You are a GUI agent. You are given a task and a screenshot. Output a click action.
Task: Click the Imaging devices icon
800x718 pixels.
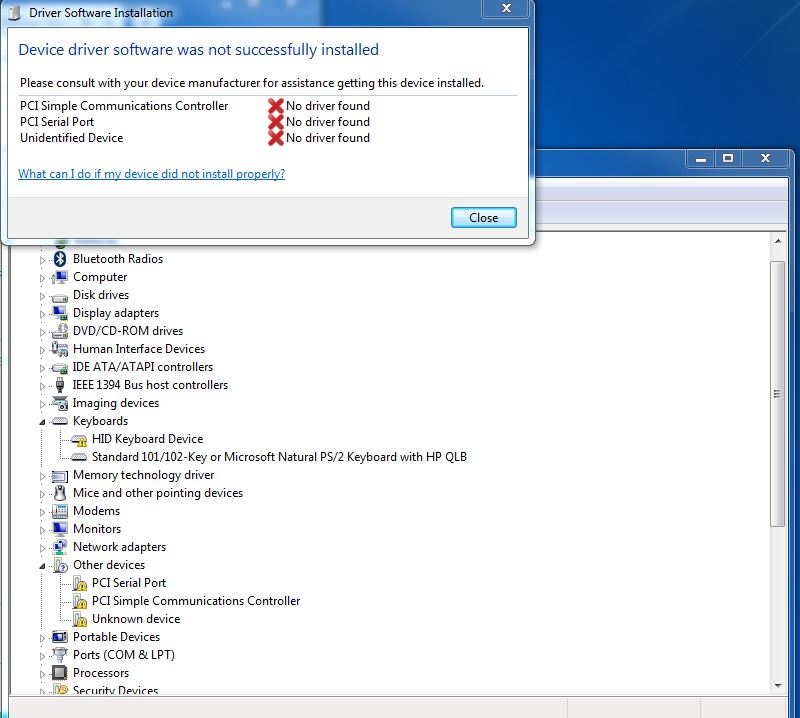pyautogui.click(x=58, y=403)
